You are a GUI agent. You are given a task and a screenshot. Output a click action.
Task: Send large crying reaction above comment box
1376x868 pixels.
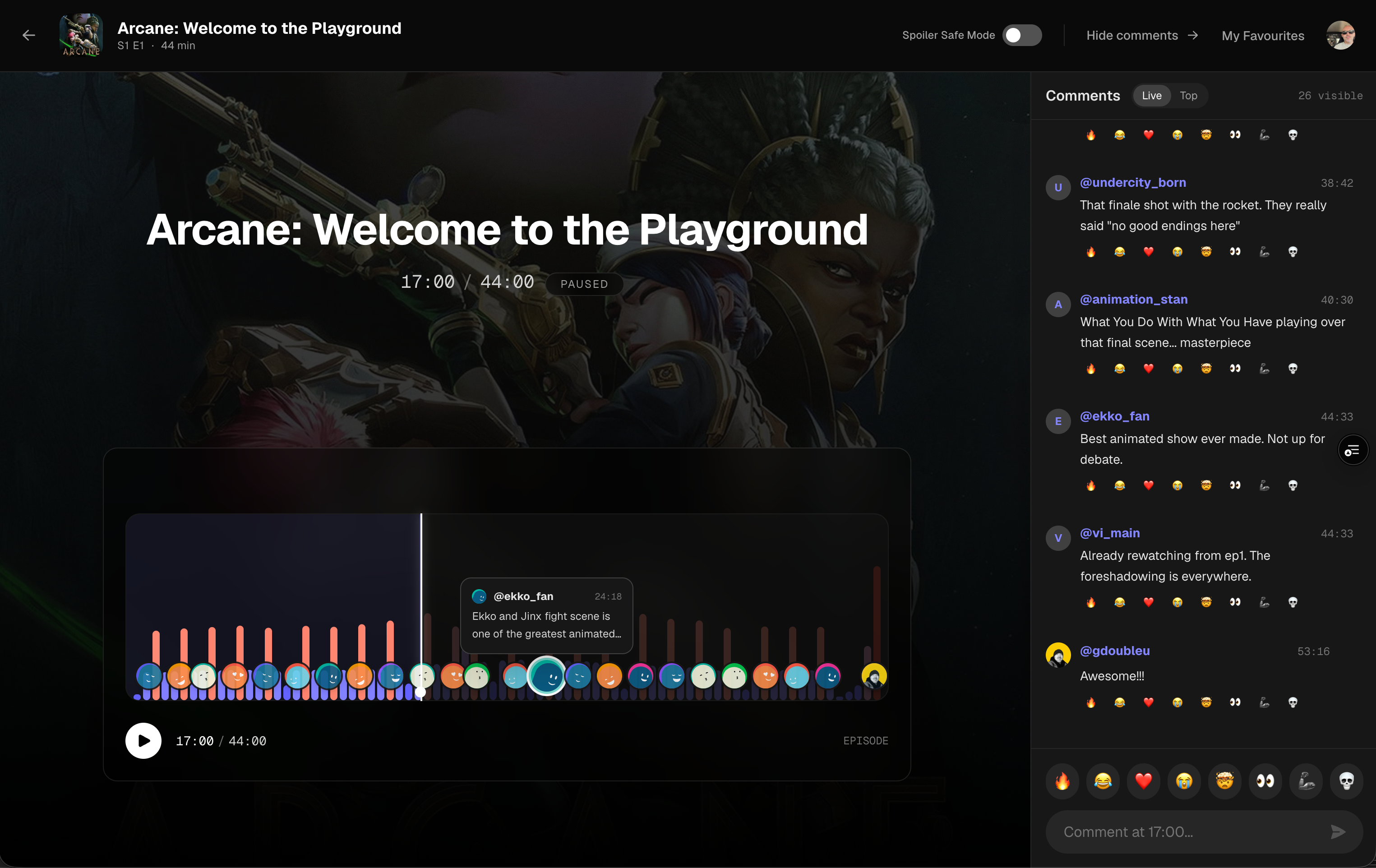(1184, 781)
